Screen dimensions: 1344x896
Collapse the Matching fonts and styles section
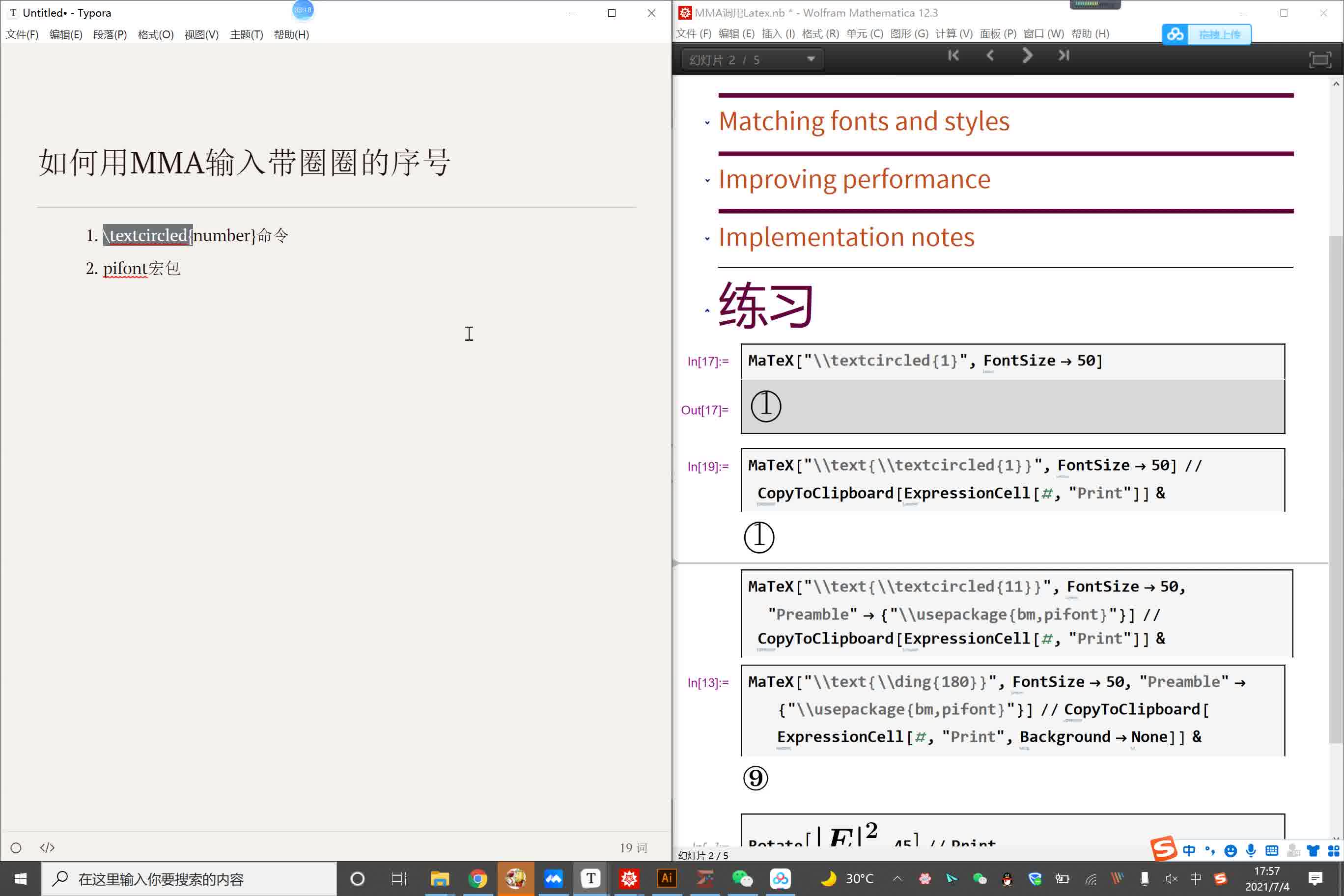[x=707, y=121]
